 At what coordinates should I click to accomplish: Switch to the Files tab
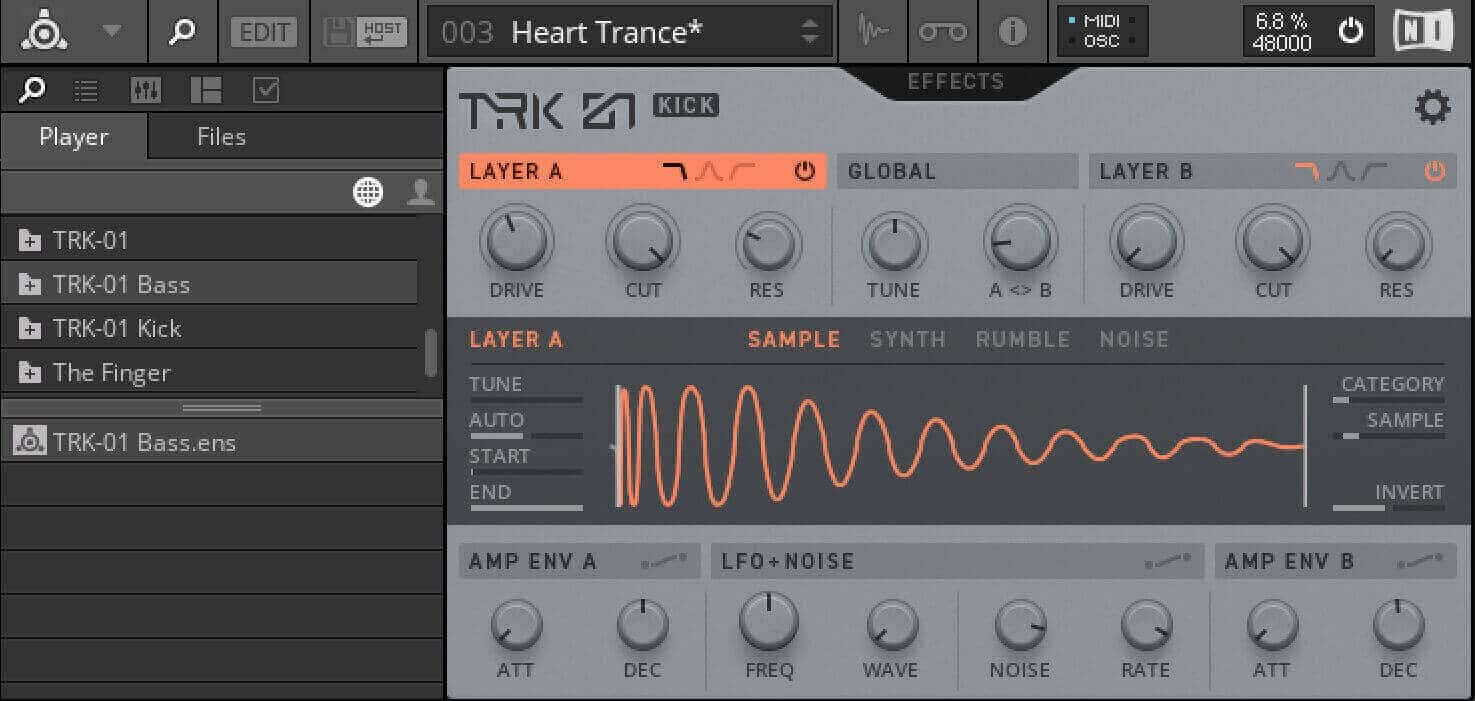coord(221,137)
